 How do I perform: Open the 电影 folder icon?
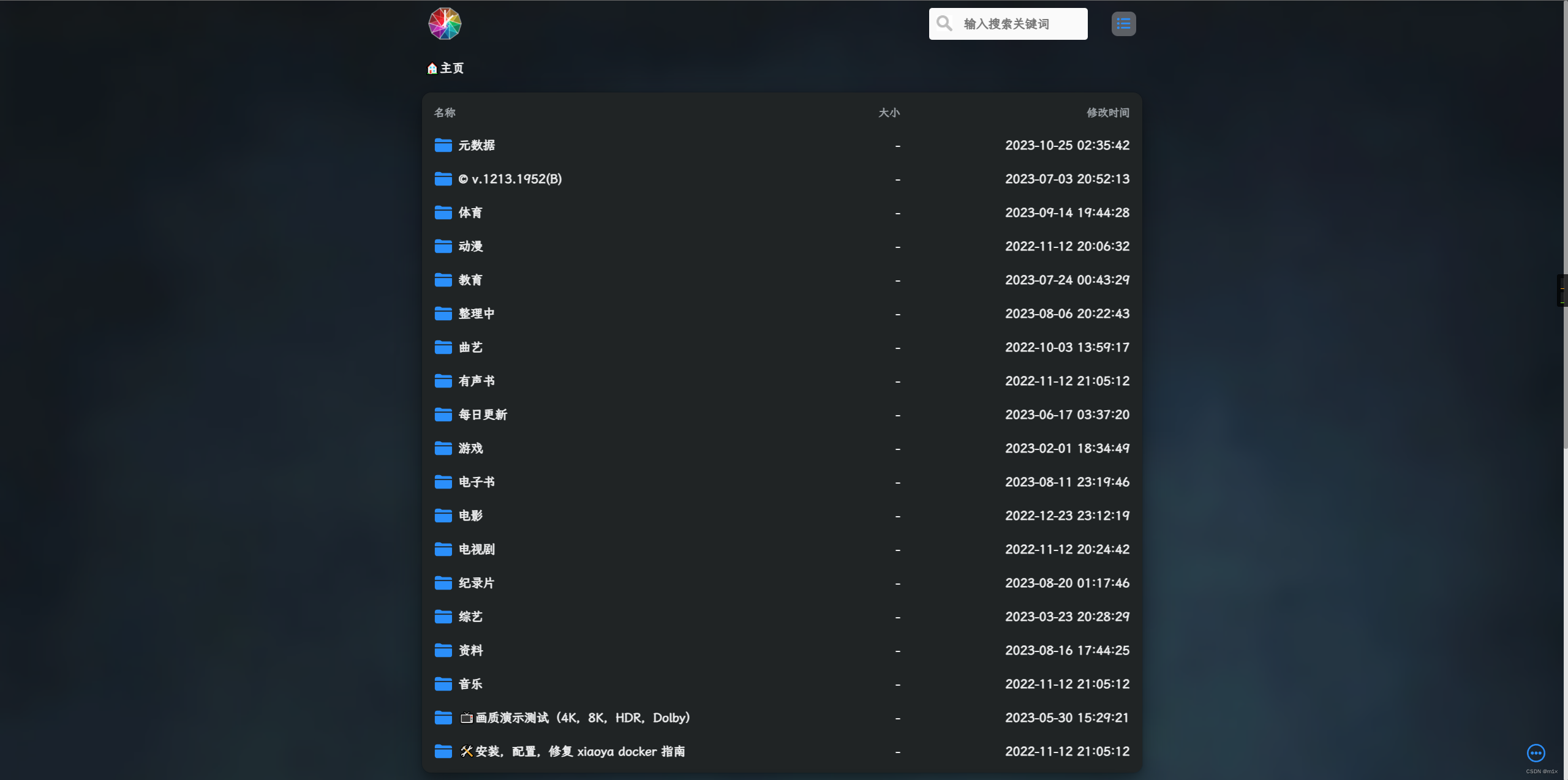[x=443, y=516]
